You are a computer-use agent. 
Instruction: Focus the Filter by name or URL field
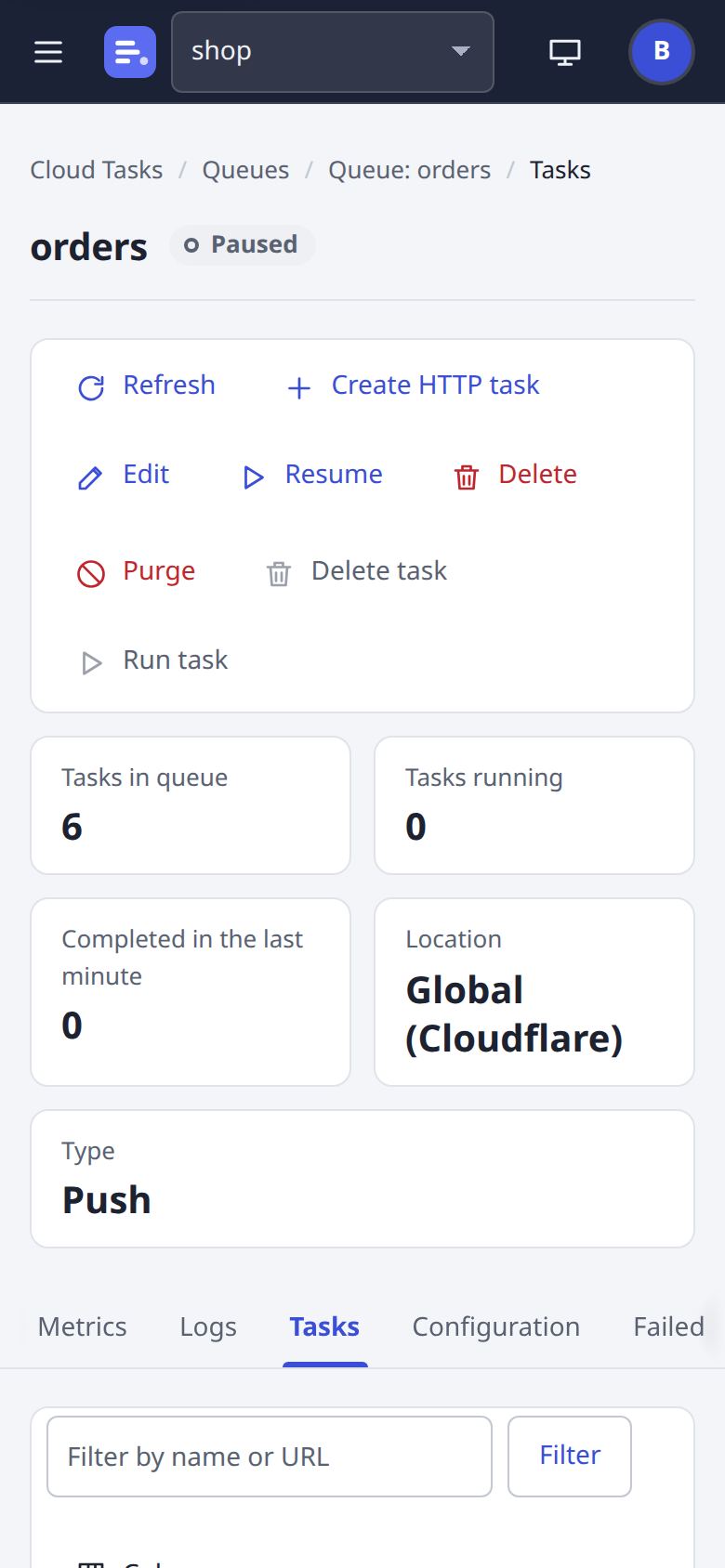tap(270, 1457)
